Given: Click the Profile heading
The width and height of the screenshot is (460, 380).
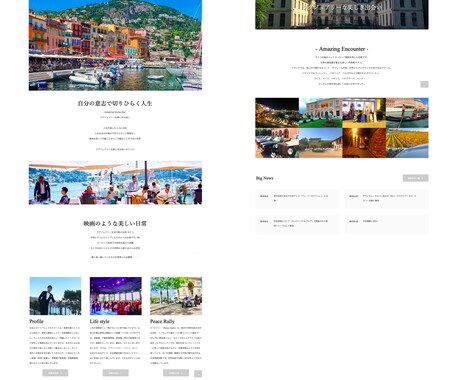Looking at the screenshot, I should [x=36, y=321].
